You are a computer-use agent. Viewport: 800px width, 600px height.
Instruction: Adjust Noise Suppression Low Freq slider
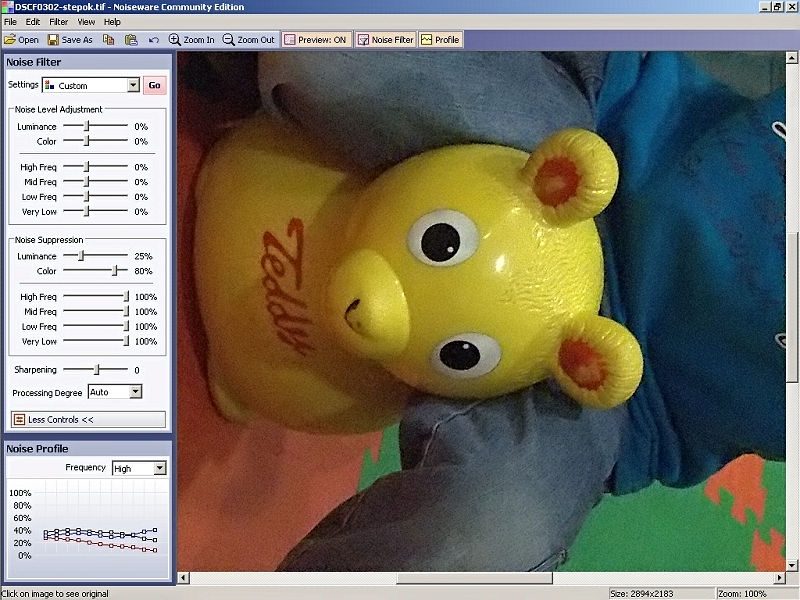tap(126, 326)
